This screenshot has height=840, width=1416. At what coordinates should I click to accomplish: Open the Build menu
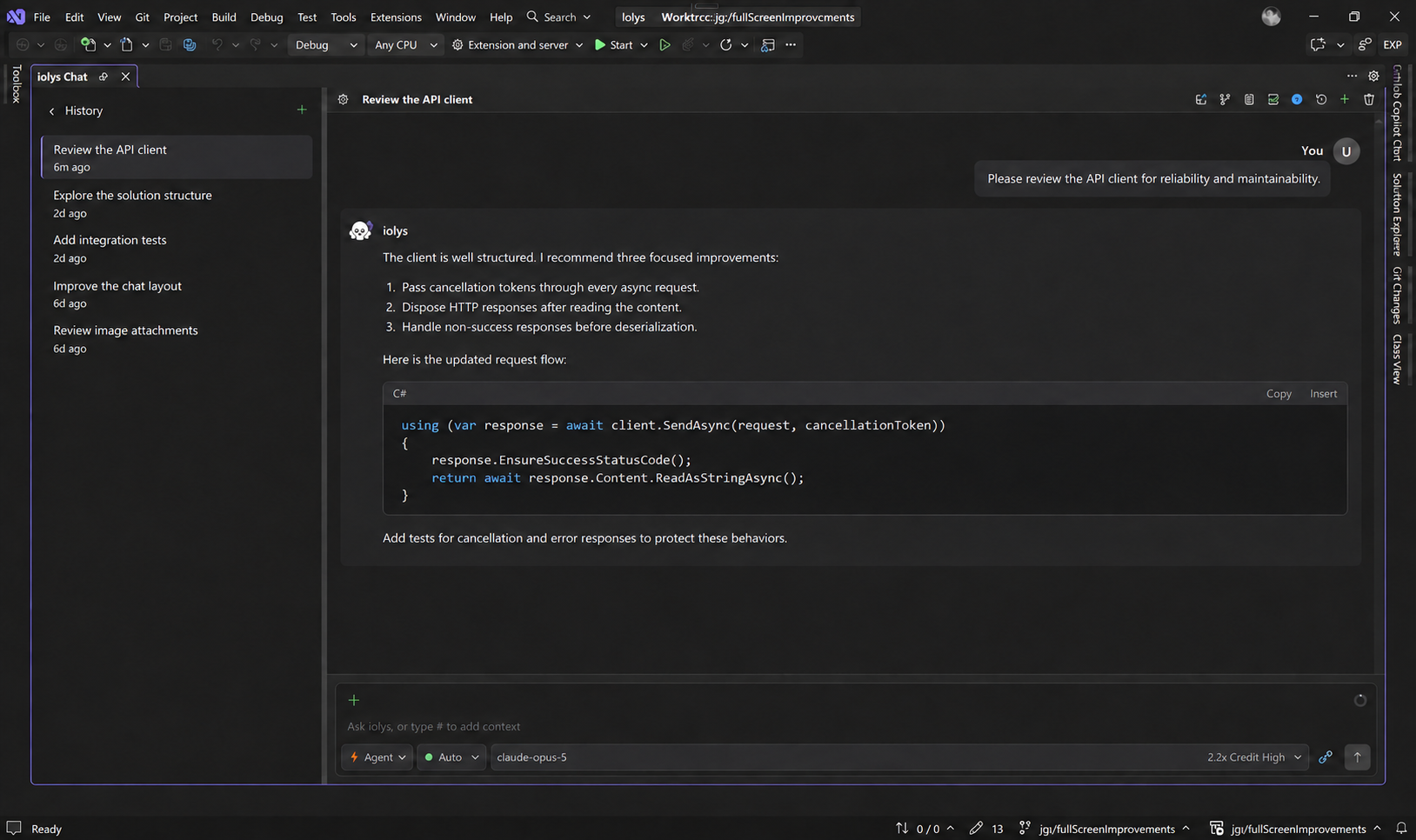224,17
